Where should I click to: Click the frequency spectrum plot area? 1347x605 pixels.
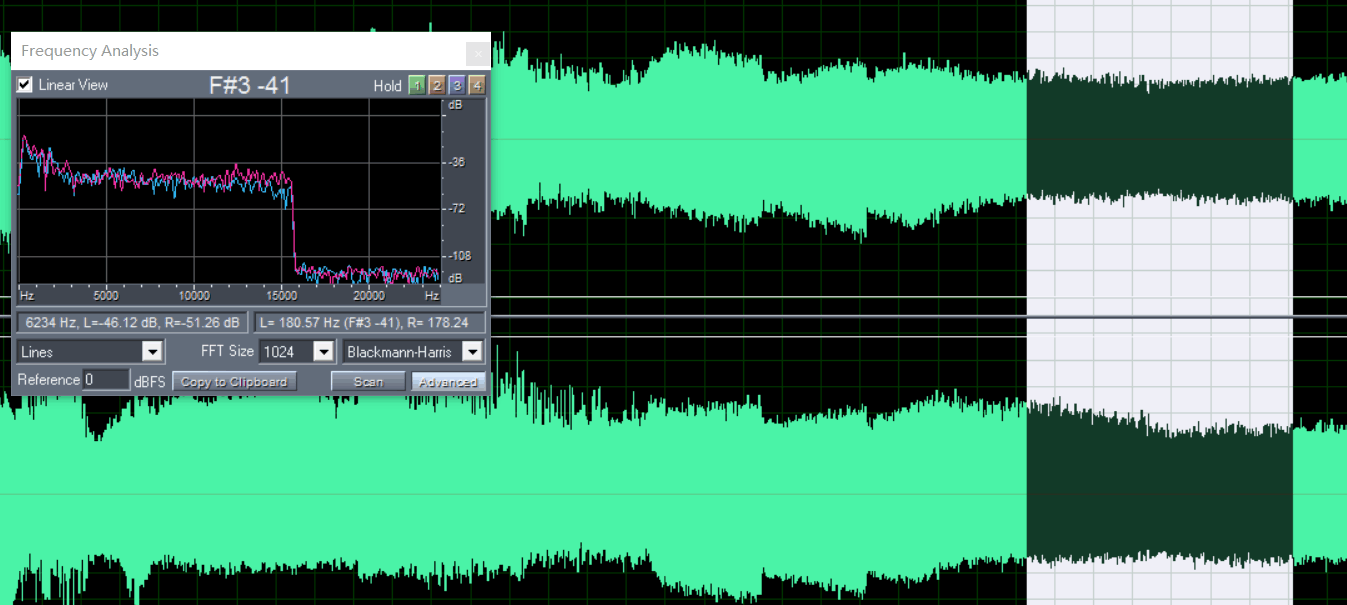pyautogui.click(x=230, y=190)
